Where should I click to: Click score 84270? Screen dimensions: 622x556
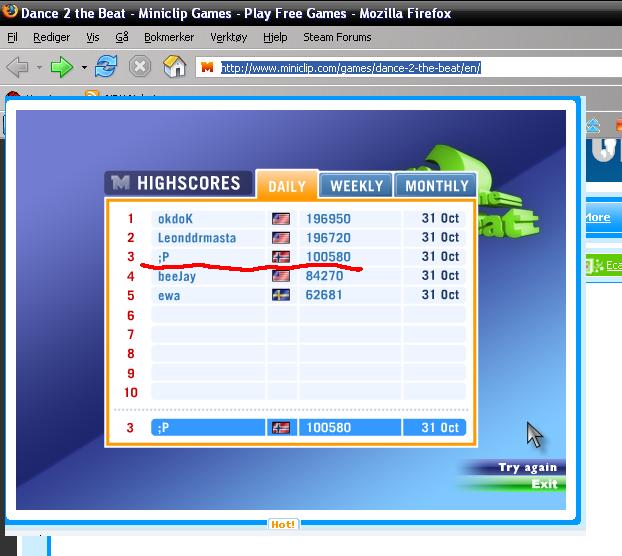click(324, 276)
